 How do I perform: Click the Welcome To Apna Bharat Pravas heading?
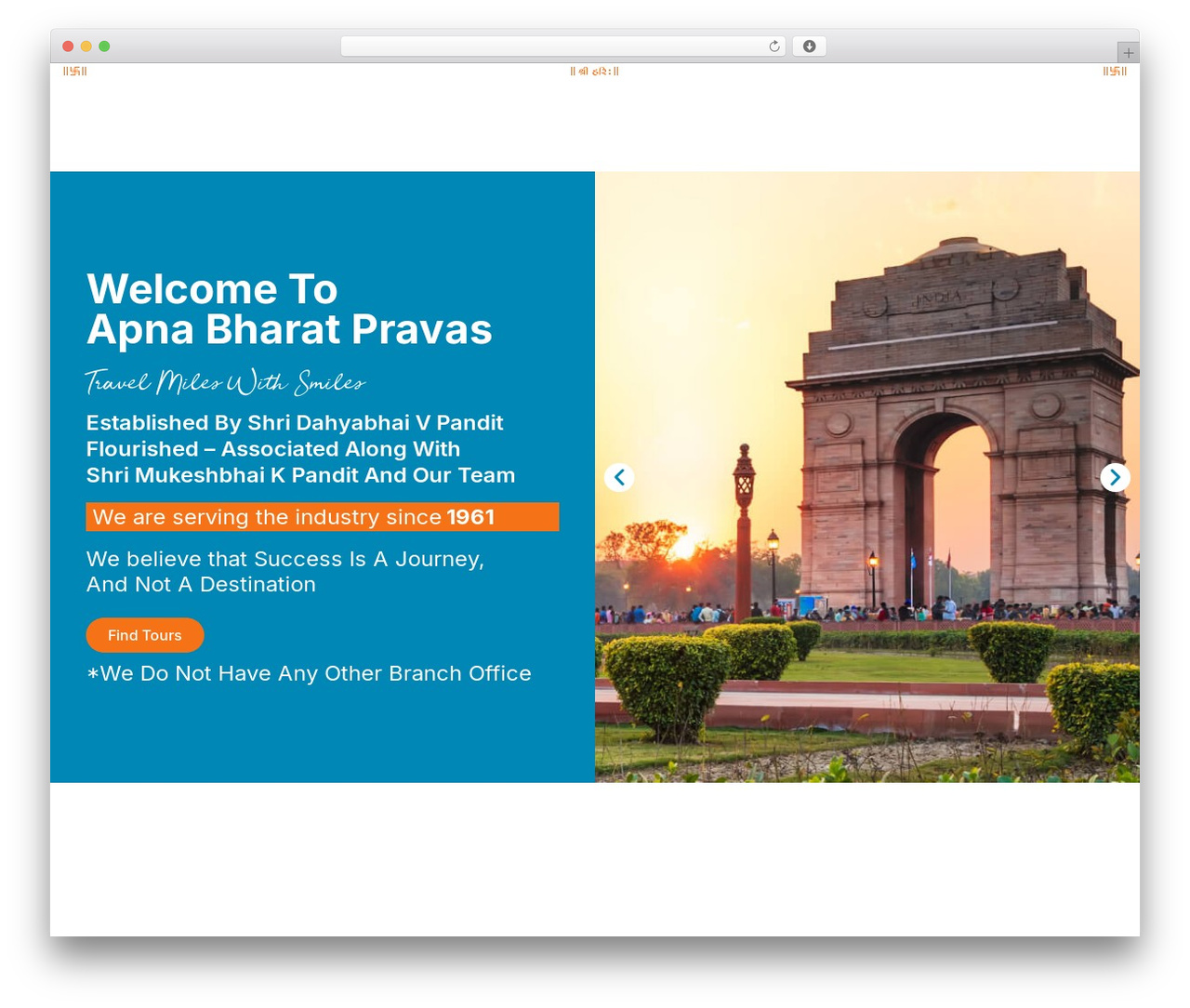pos(289,309)
